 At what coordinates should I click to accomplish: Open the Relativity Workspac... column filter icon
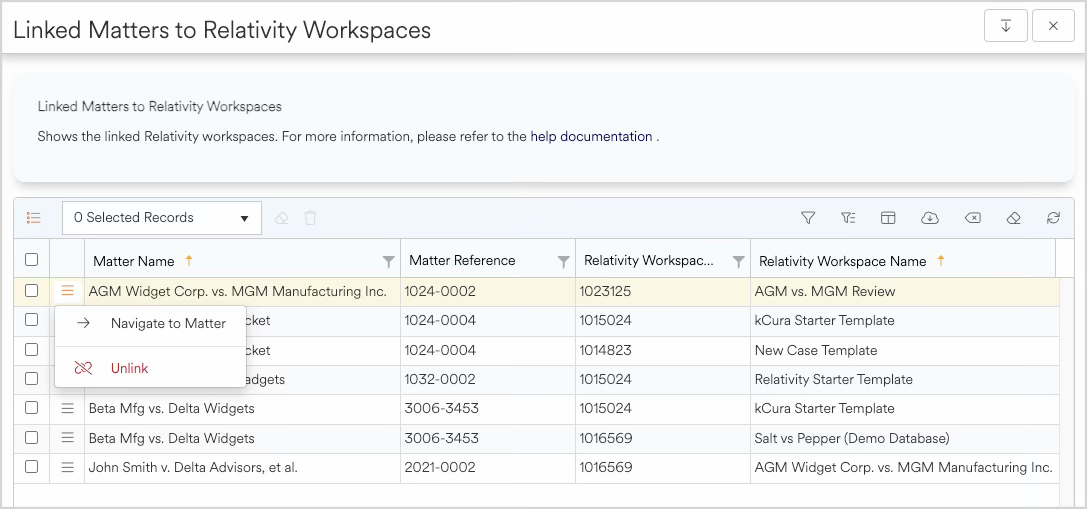(x=739, y=261)
